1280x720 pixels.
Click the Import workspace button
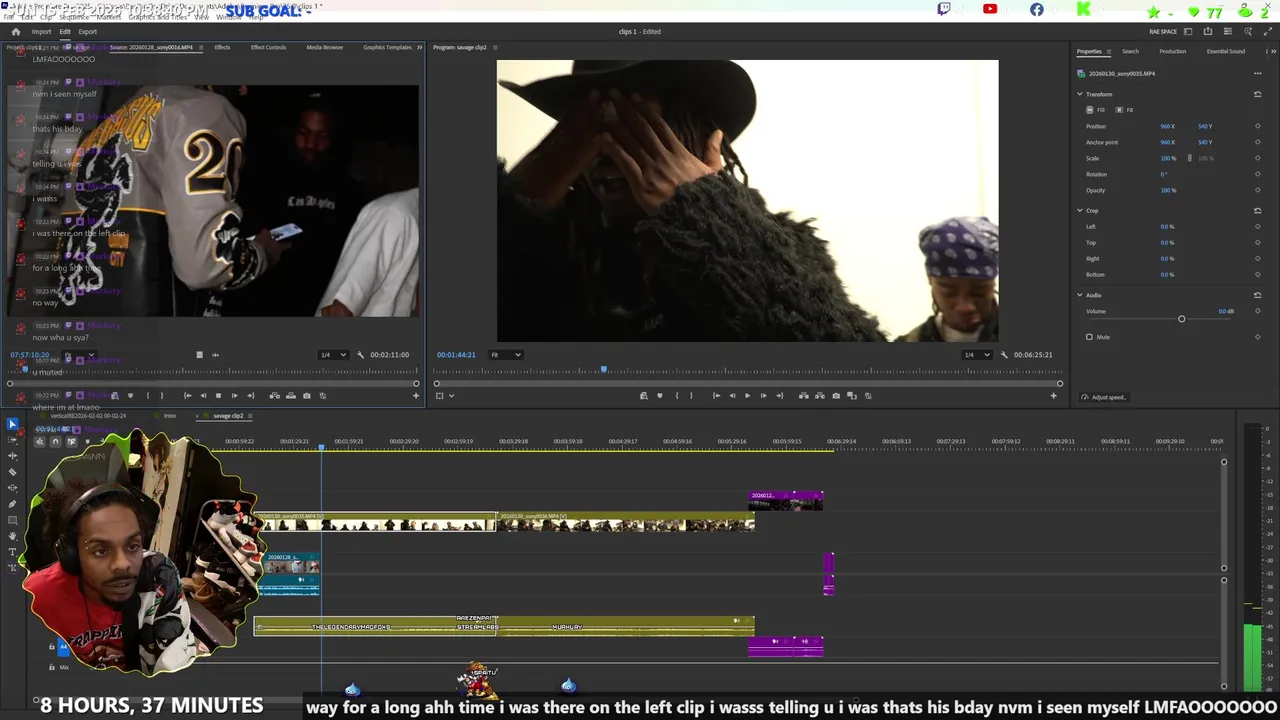(x=41, y=31)
